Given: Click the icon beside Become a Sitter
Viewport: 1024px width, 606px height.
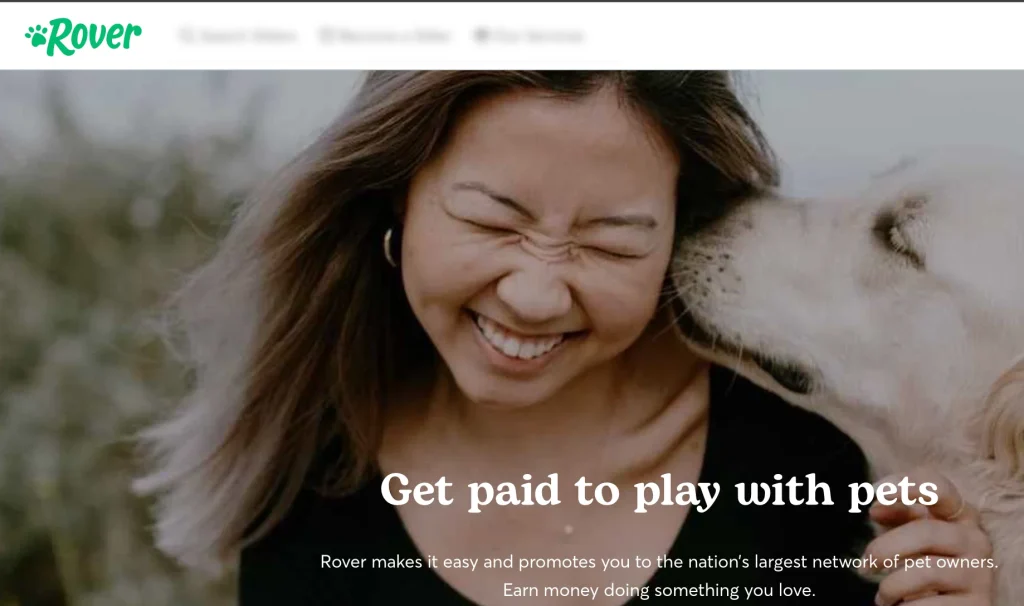Looking at the screenshot, I should (x=326, y=35).
